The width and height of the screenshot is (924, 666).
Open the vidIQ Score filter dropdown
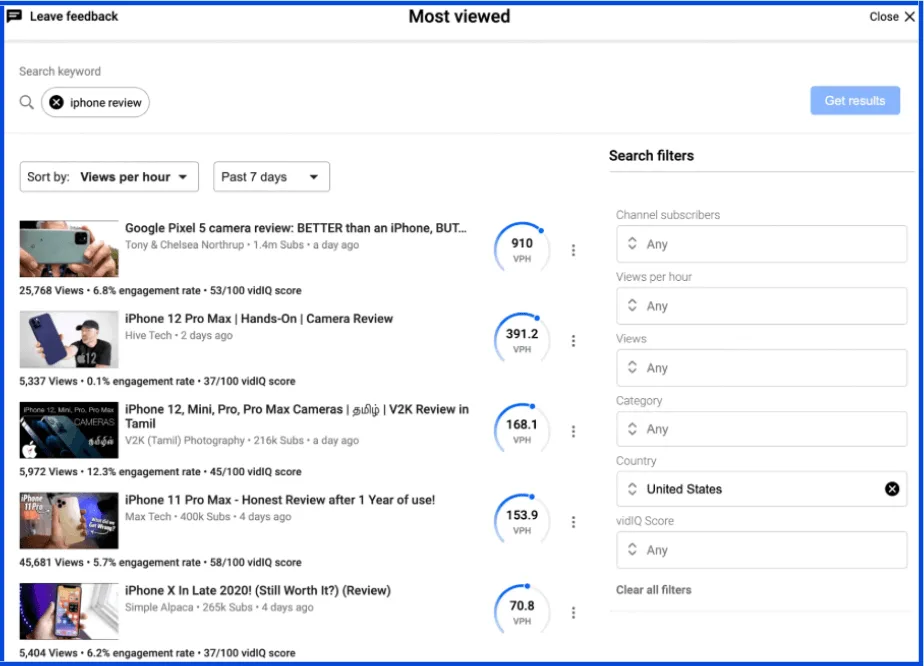pyautogui.click(x=761, y=550)
